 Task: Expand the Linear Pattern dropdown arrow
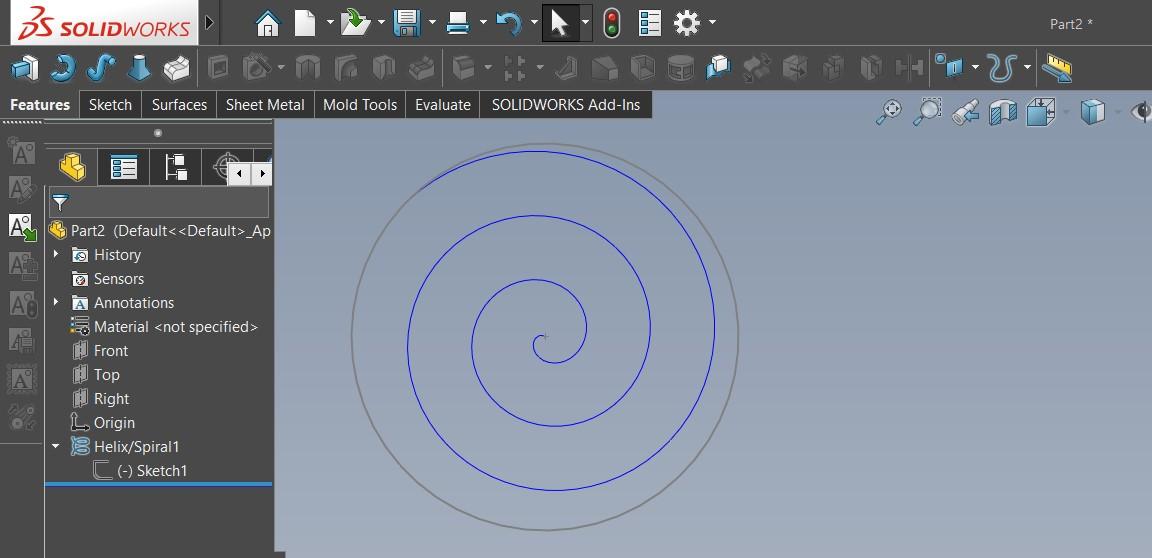coord(540,68)
